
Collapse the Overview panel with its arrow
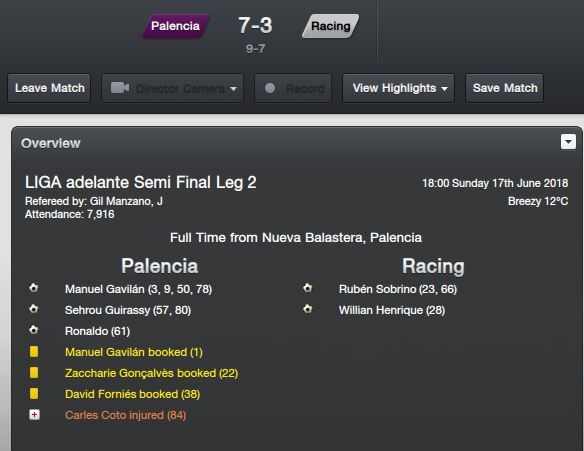tap(568, 142)
